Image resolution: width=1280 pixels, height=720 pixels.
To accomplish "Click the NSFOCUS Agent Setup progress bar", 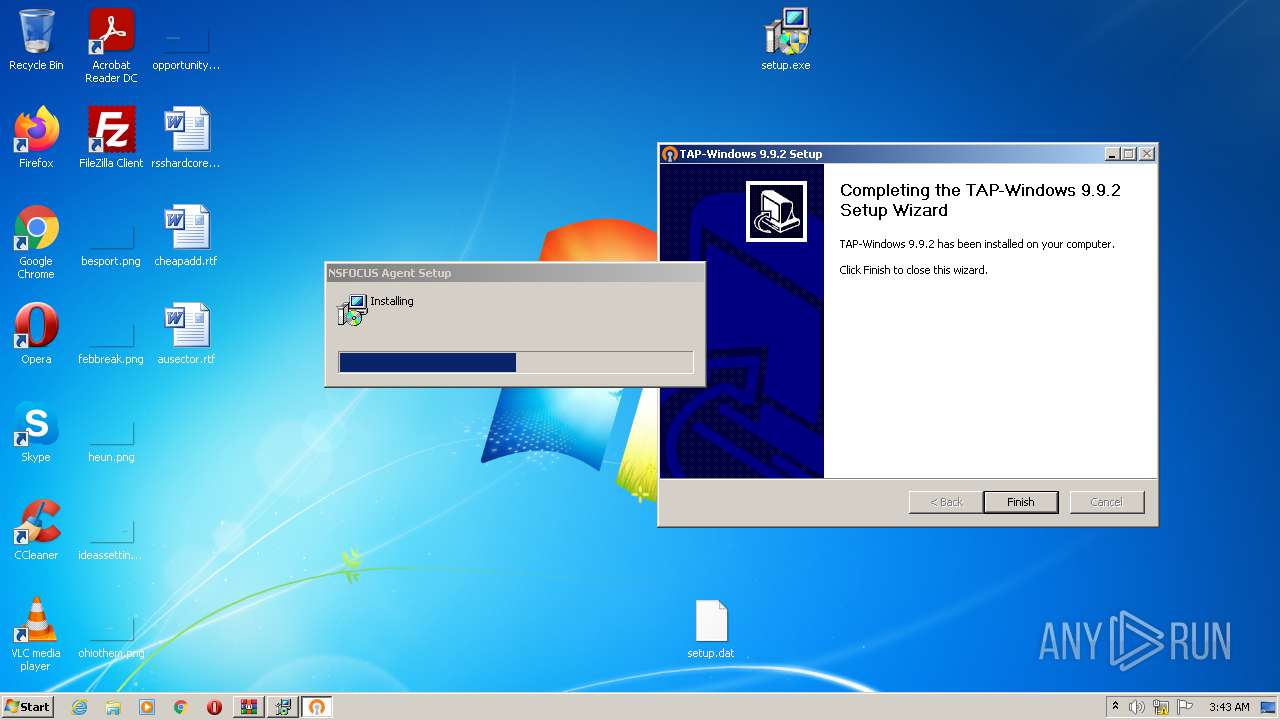I will click(x=516, y=362).
